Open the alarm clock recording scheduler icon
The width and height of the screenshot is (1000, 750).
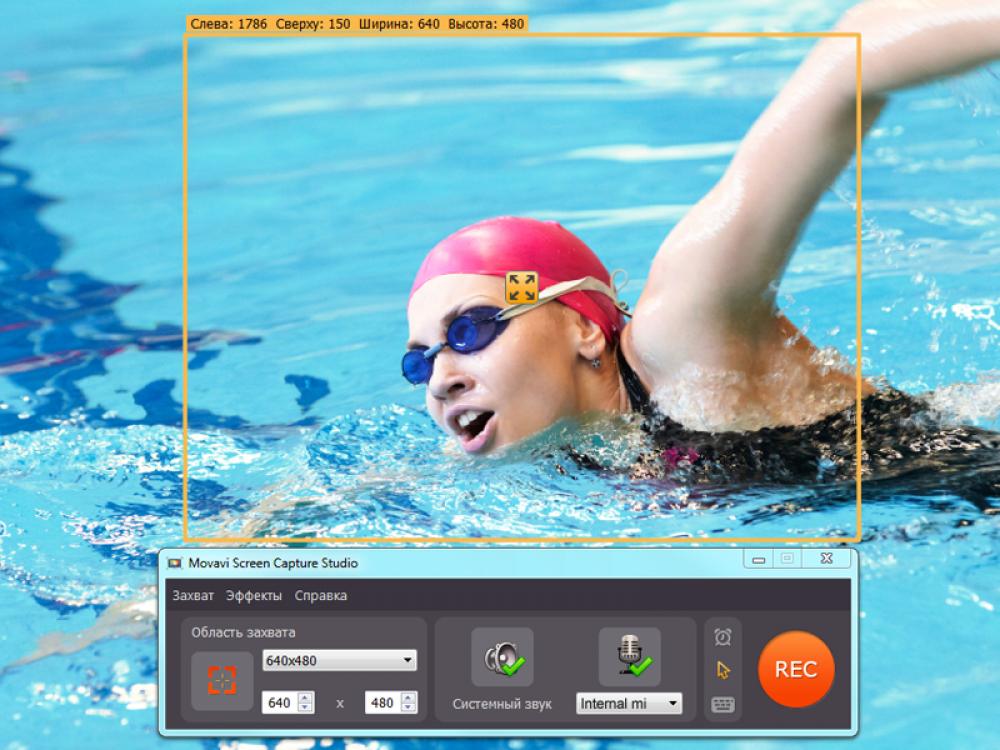coord(721,636)
